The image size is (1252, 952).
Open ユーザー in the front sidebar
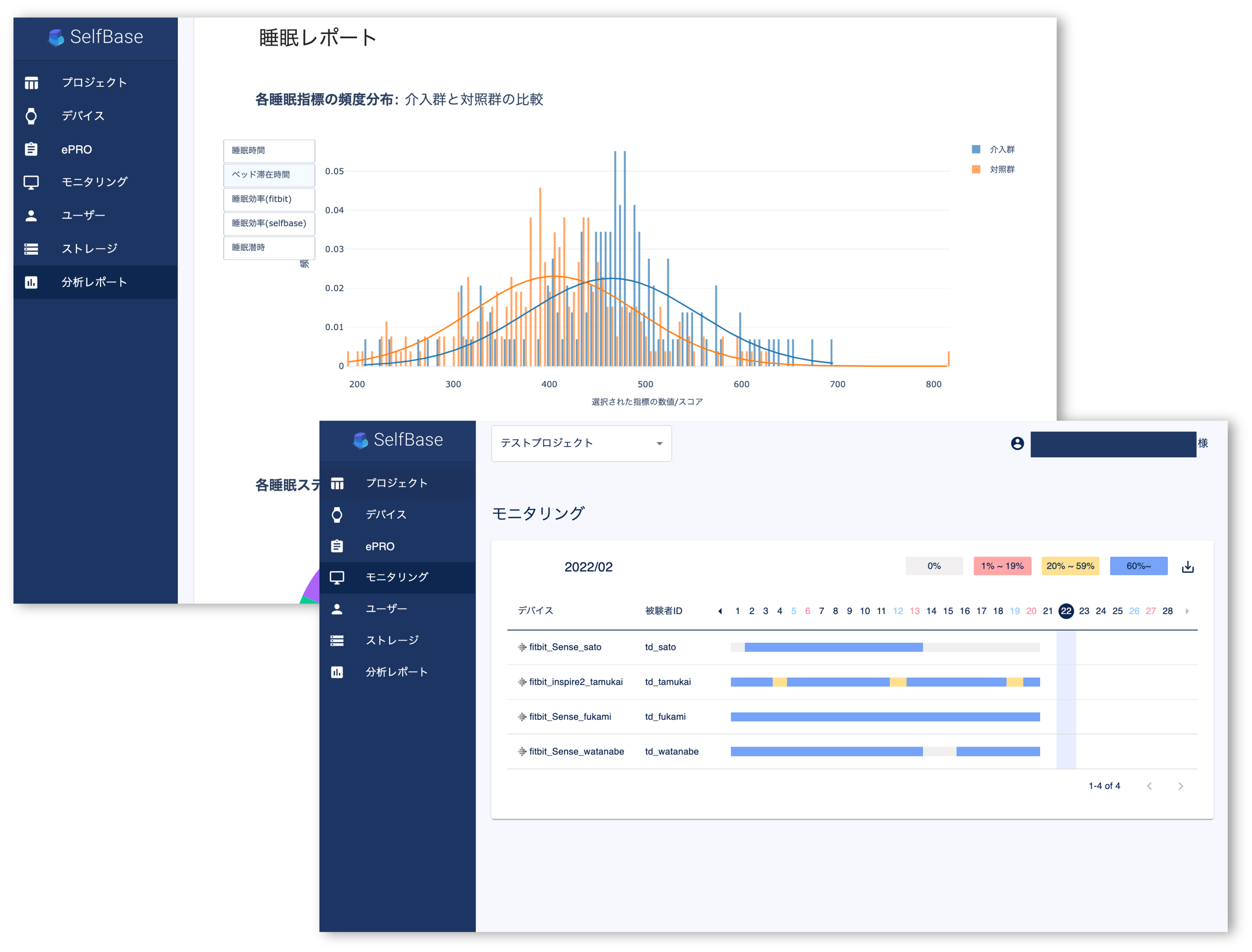[387, 608]
